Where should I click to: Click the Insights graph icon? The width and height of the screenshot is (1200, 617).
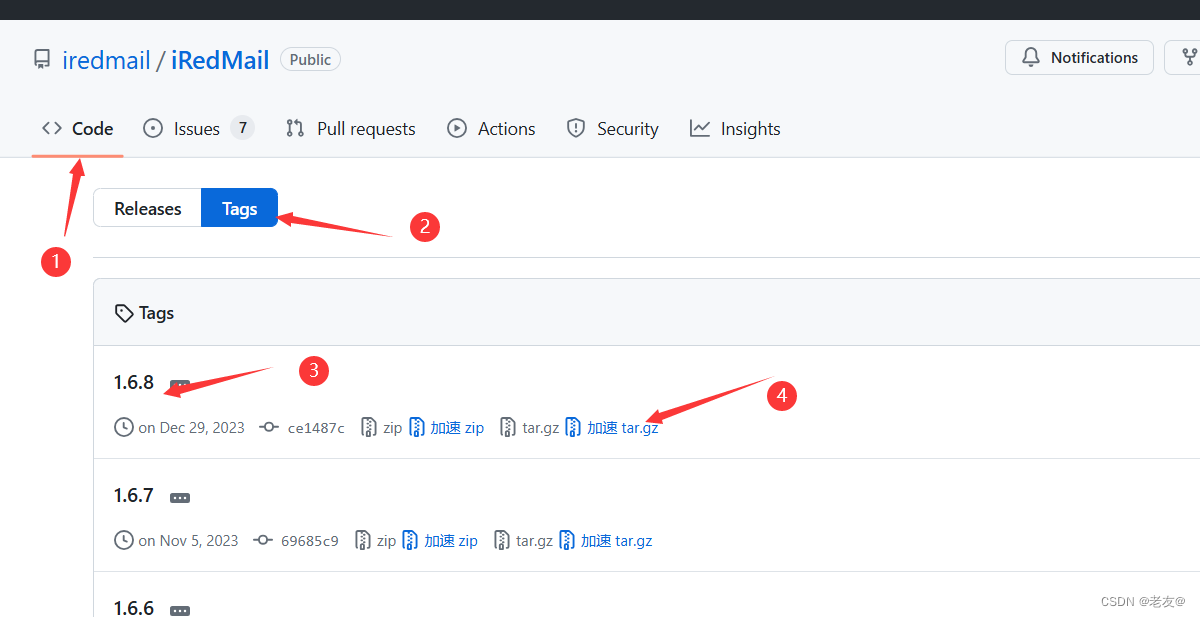(x=700, y=128)
